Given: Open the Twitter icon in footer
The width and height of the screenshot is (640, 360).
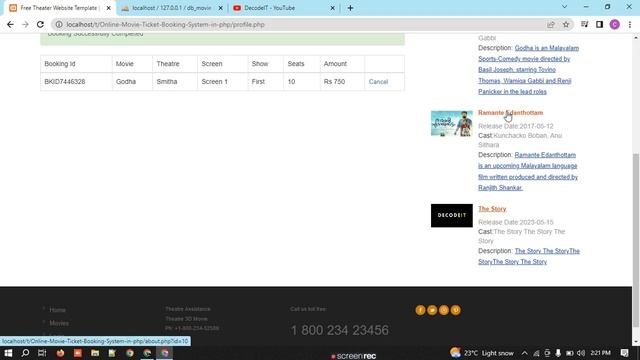Looking at the screenshot, I should point(432,310).
